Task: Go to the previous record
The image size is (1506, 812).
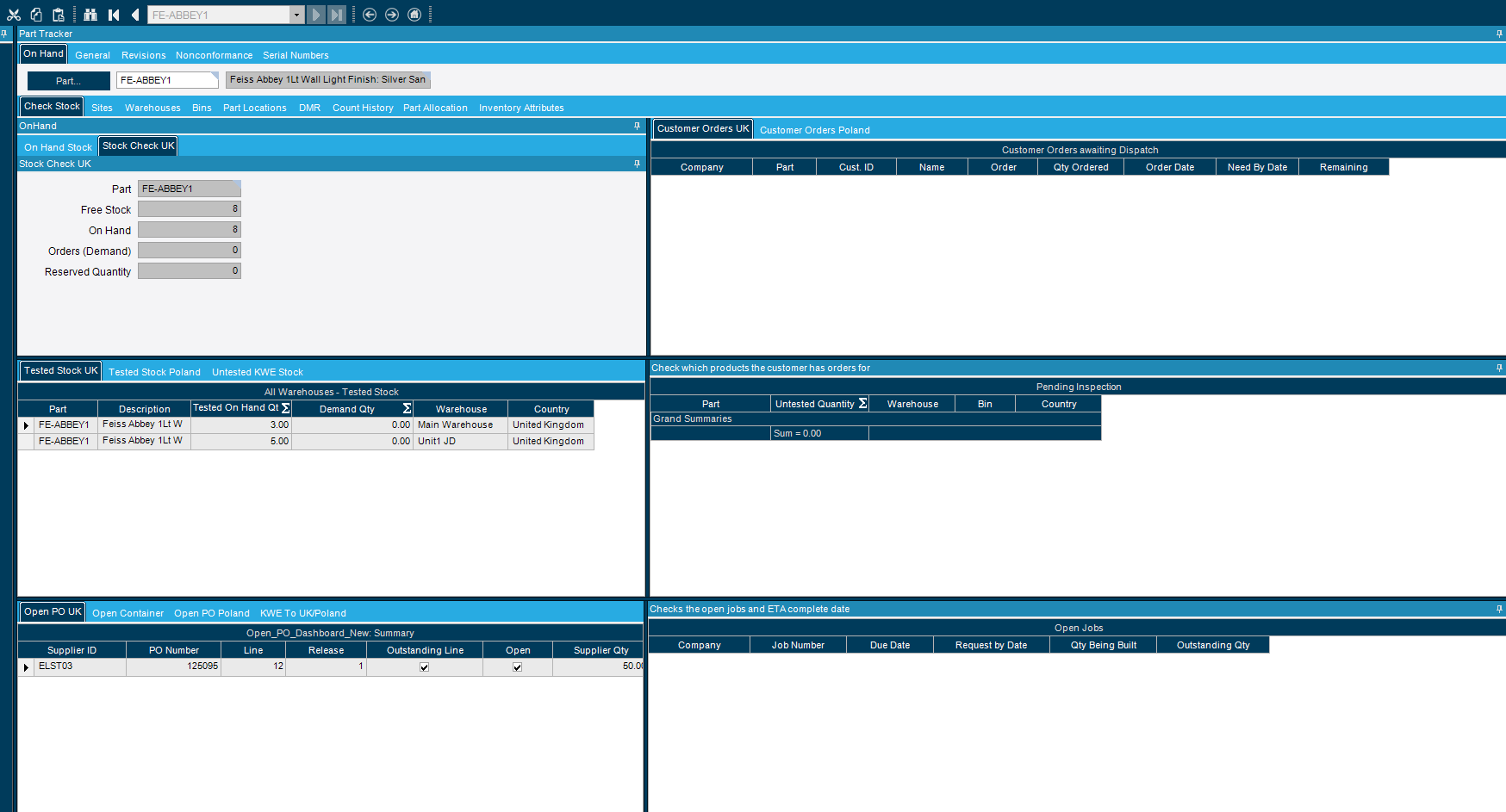Action: click(x=135, y=15)
